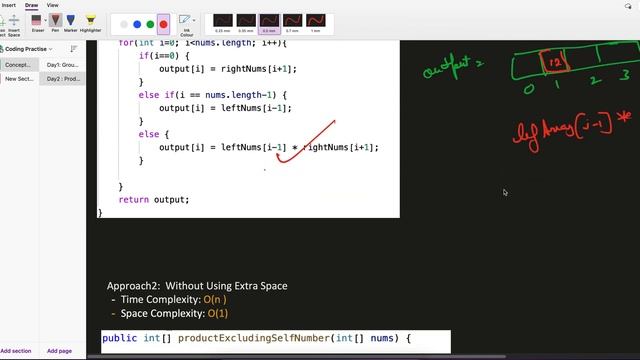Pick the green ink colour swatch
Image resolution: width=640 pixels, height=360 pixels.
pos(150,24)
